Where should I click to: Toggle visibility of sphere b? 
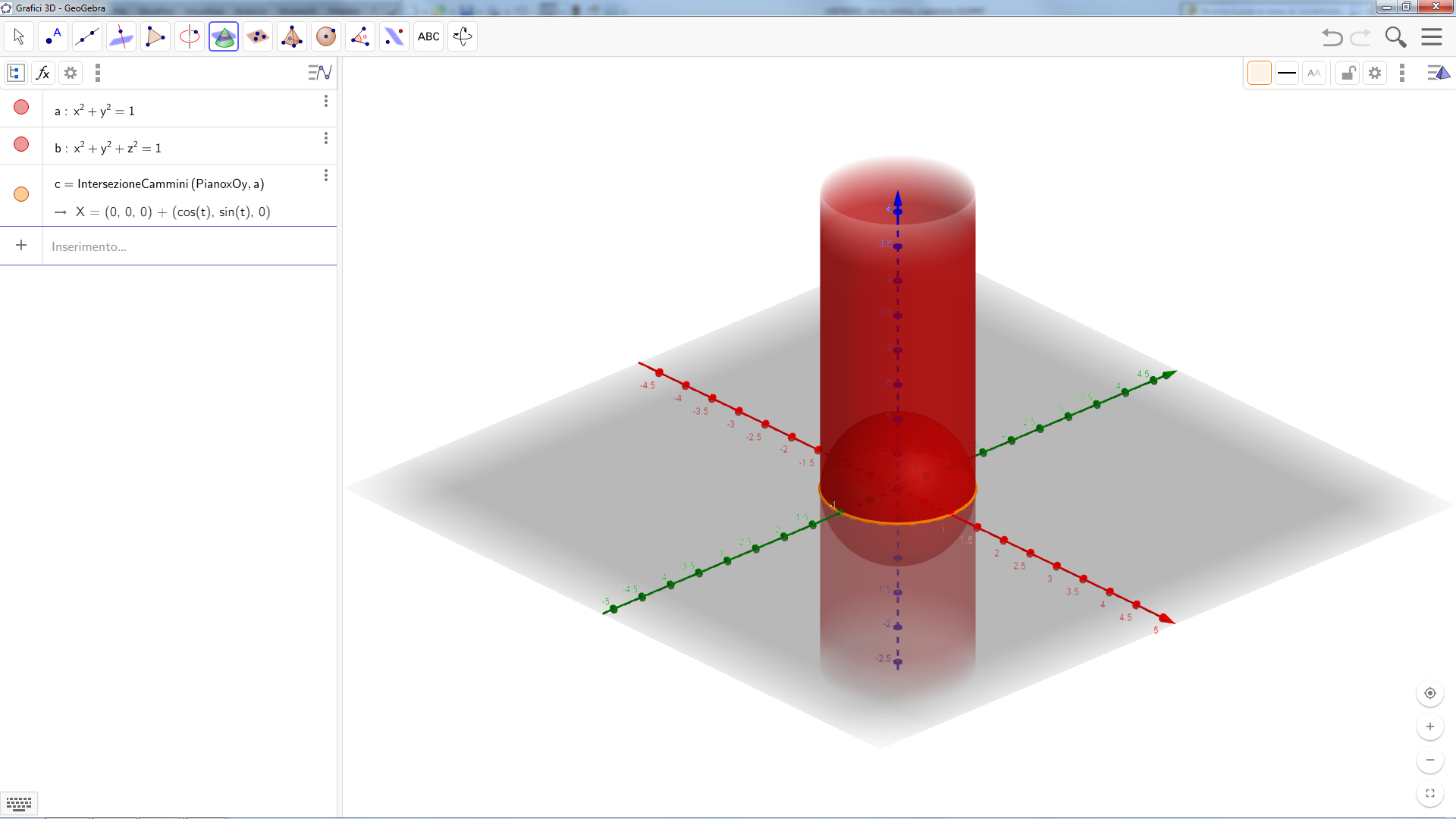point(21,145)
